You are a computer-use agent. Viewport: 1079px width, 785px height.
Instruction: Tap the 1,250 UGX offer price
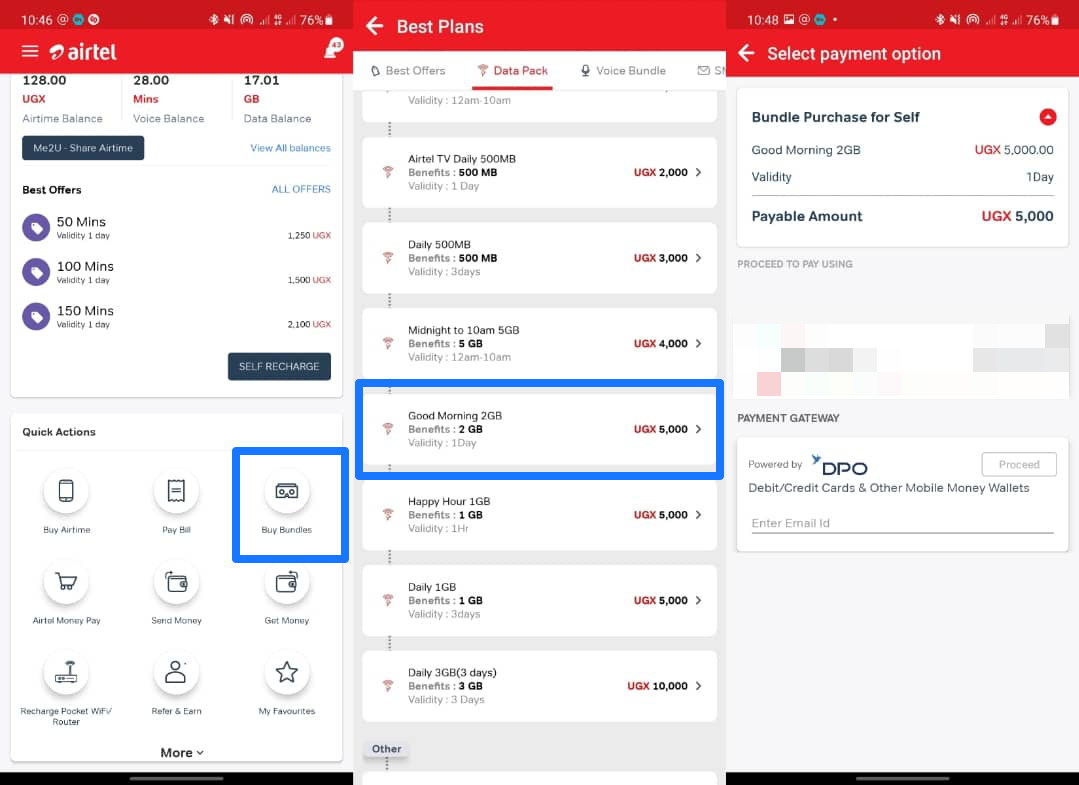(x=309, y=235)
